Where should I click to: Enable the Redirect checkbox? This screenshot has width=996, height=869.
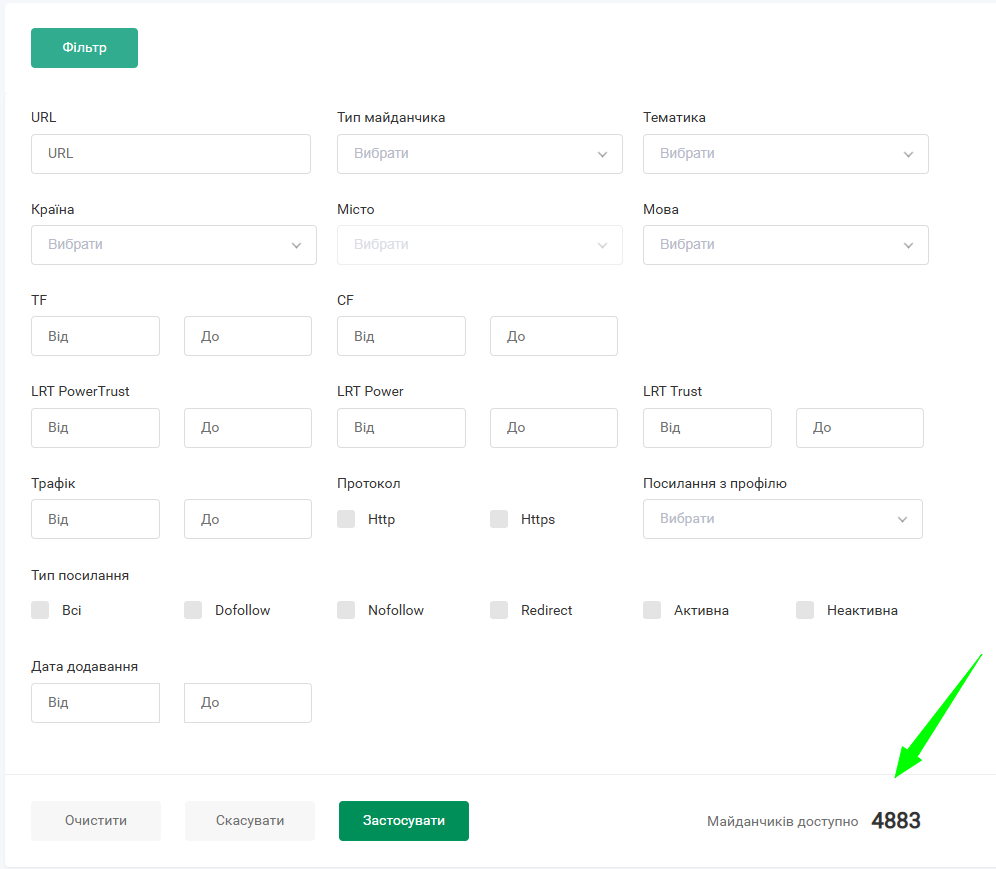click(499, 610)
